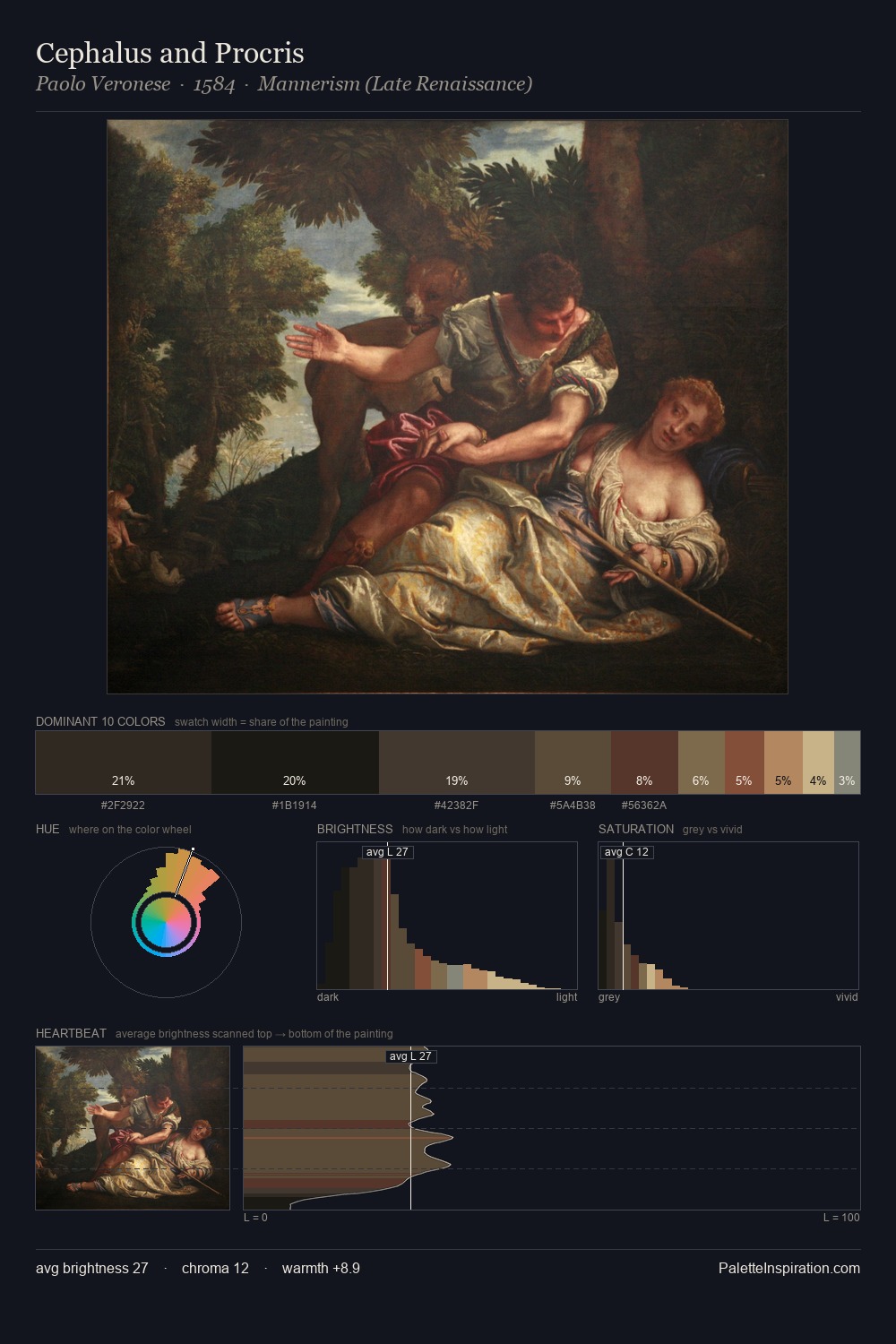Viewport: 896px width, 1344px height.
Task: Click the title 'Cephalus and Procris'
Action: (170, 53)
